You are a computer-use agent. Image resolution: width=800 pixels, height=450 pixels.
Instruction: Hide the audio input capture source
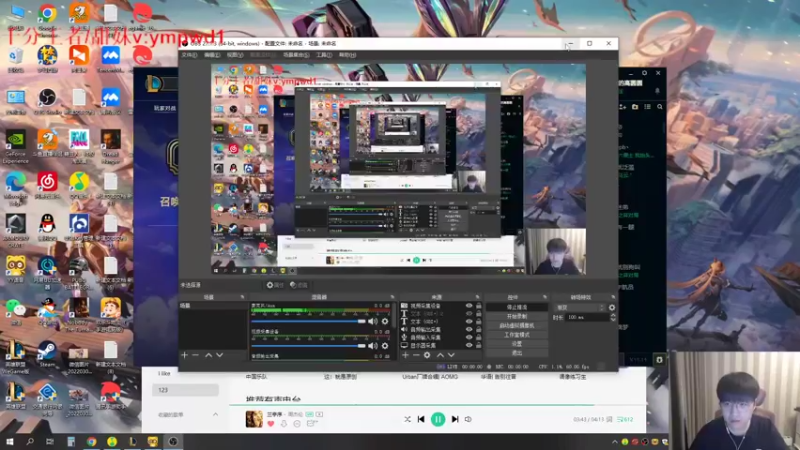pyautogui.click(x=469, y=337)
